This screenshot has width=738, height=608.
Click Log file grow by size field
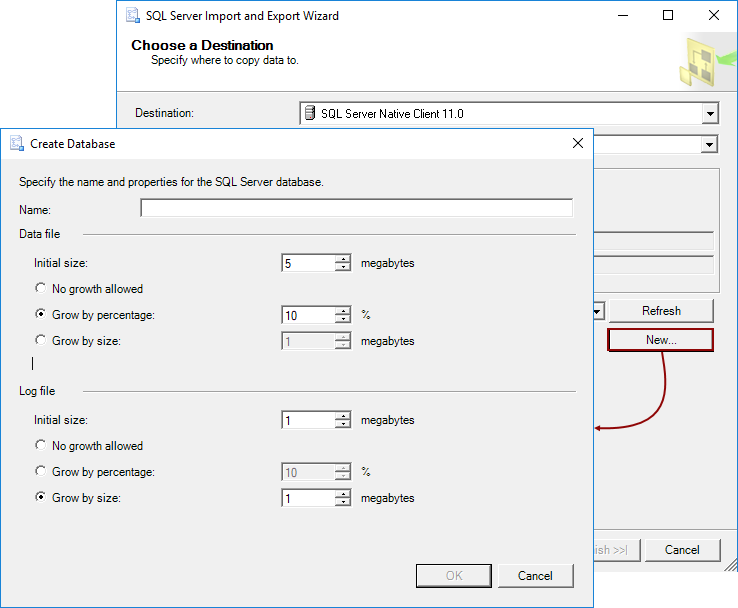tap(308, 498)
